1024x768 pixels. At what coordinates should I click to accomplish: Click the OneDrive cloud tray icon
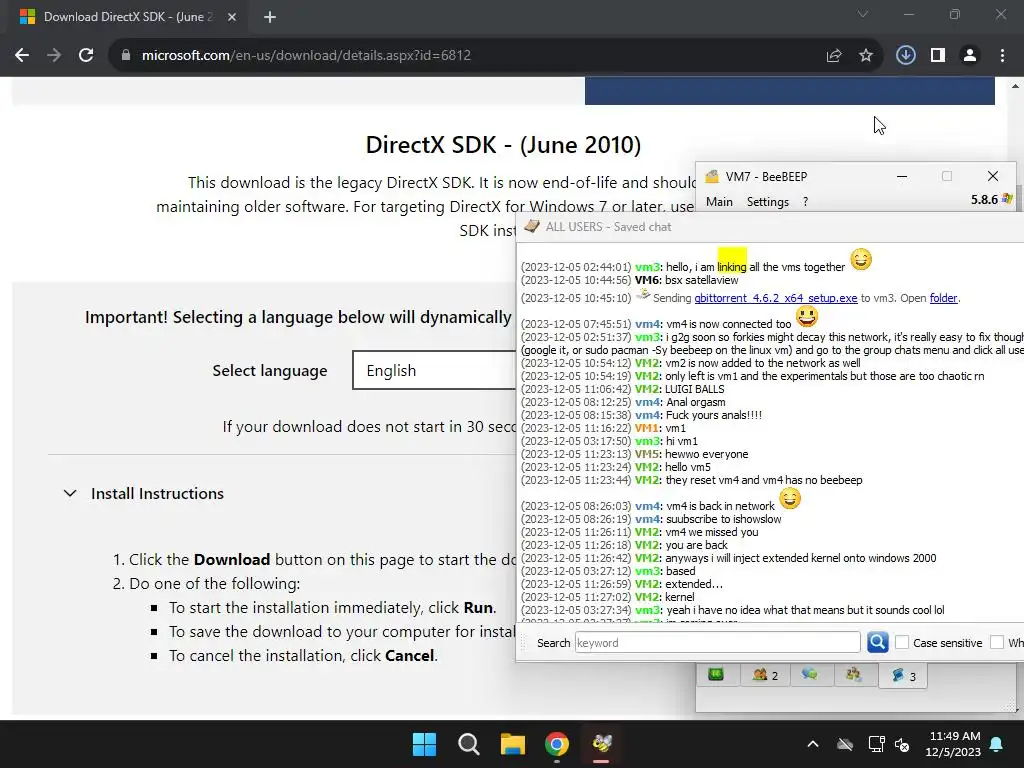845,744
